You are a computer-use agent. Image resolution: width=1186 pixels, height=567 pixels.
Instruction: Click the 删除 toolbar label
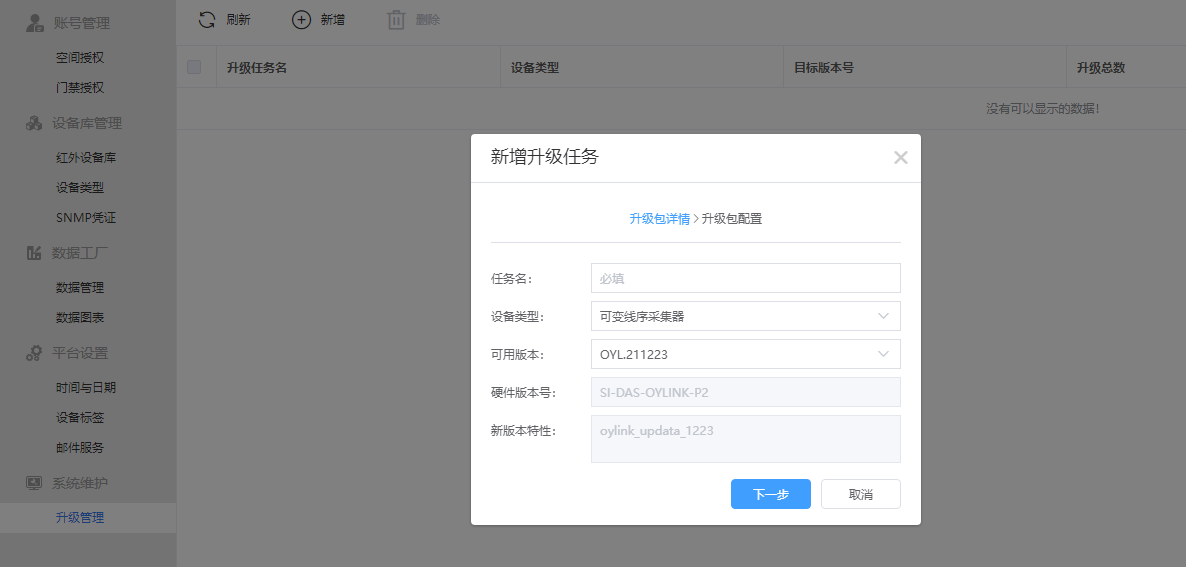(x=427, y=20)
